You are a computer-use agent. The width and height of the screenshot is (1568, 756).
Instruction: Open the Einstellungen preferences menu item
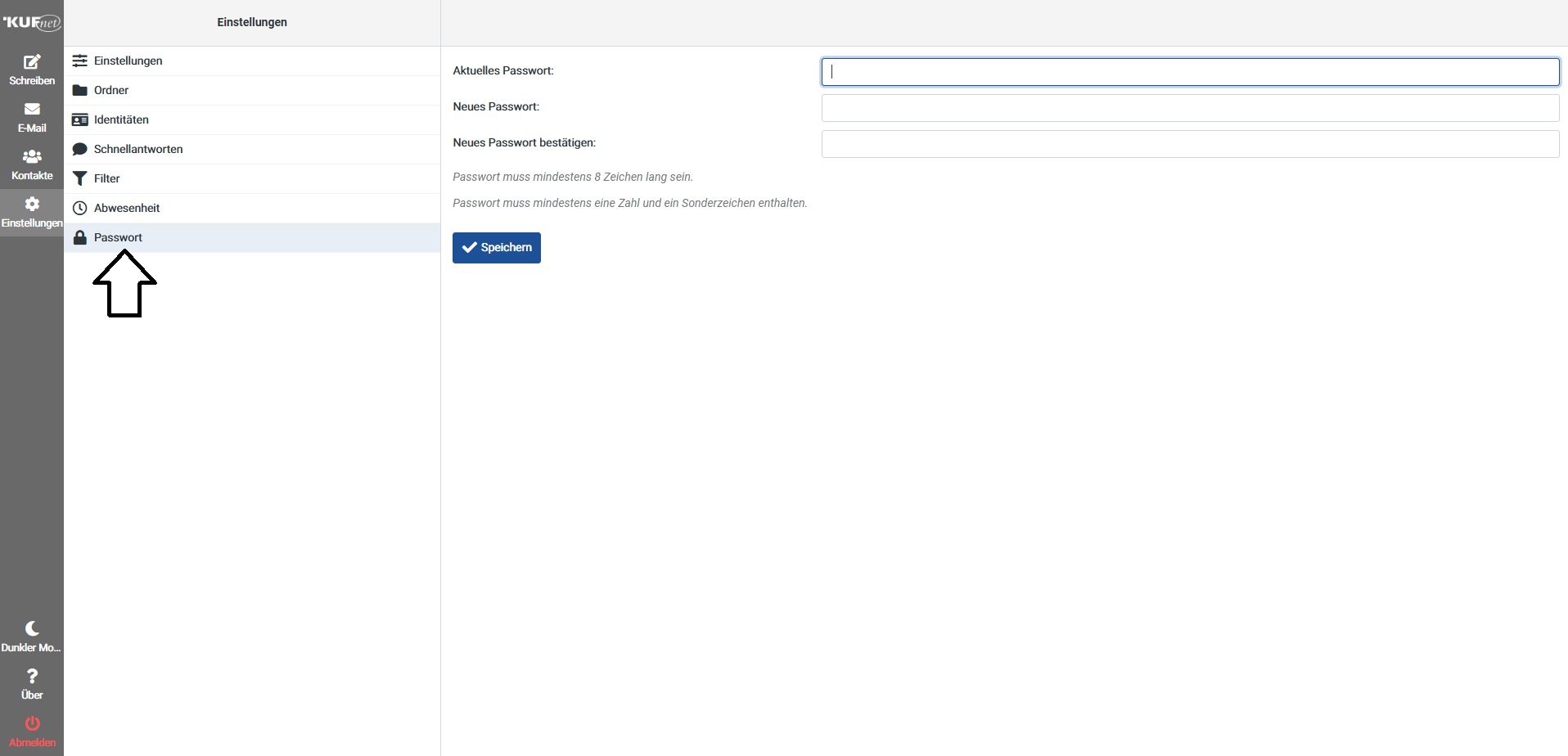click(x=128, y=61)
